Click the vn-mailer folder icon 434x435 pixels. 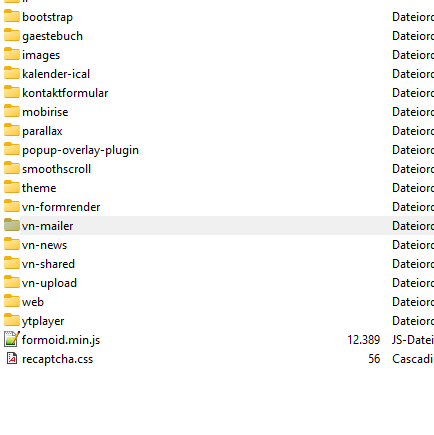12,225
